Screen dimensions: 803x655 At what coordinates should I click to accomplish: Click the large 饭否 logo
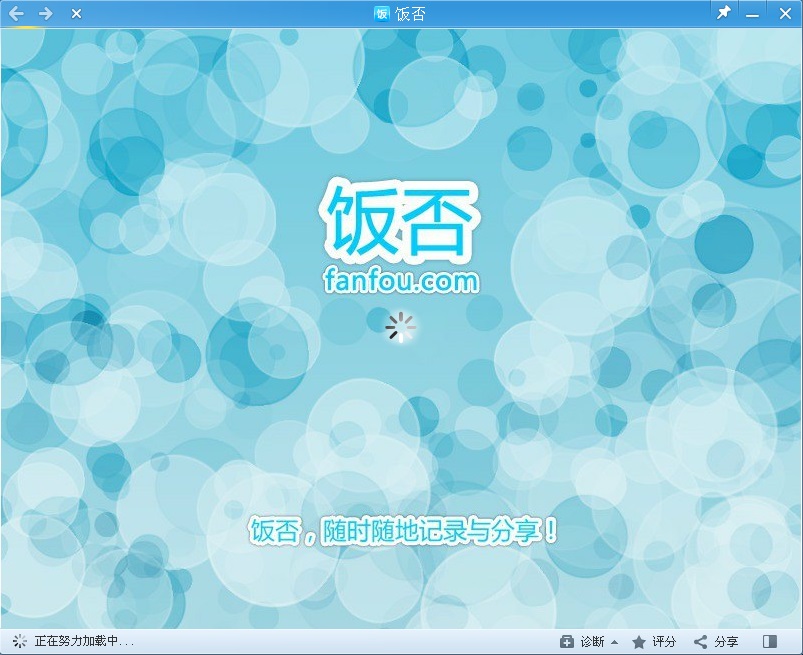(x=400, y=221)
